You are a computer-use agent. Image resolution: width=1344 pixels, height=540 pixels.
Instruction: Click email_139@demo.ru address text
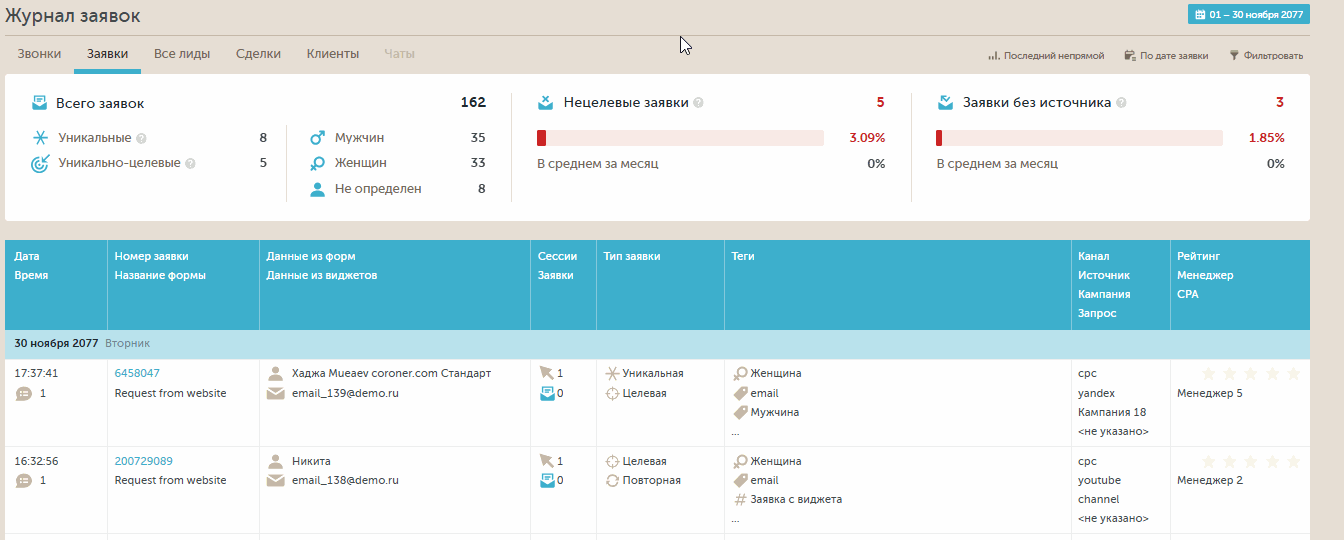click(345, 394)
